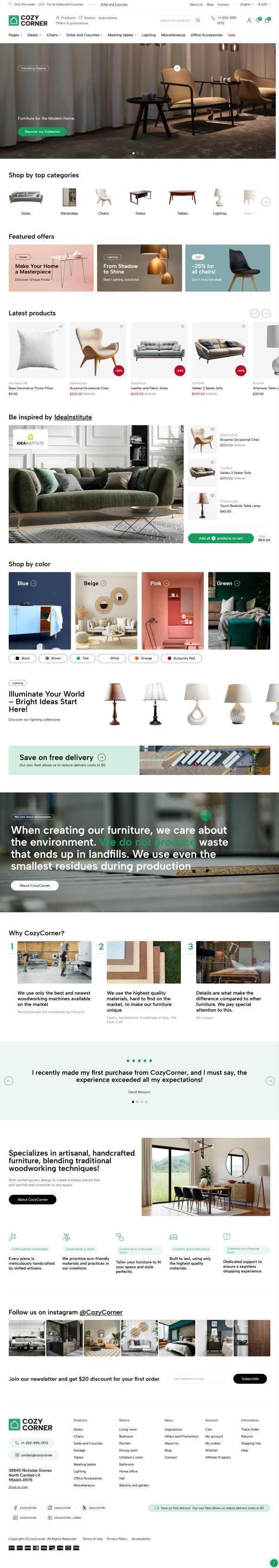Open the $ USD currency dropdown
The height and width of the screenshot is (1568, 279).
(263, 4)
